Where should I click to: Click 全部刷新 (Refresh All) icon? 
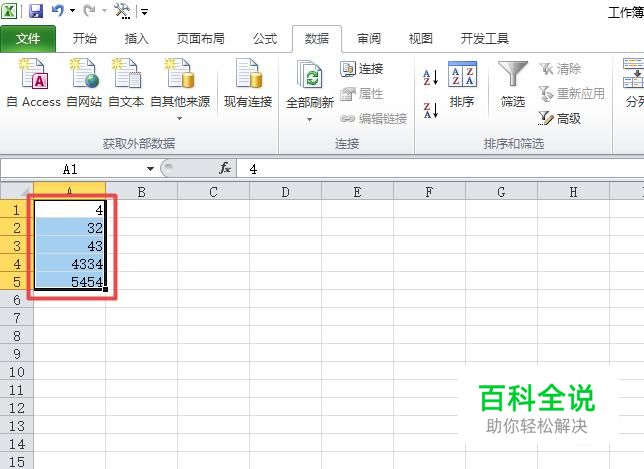pyautogui.click(x=310, y=75)
